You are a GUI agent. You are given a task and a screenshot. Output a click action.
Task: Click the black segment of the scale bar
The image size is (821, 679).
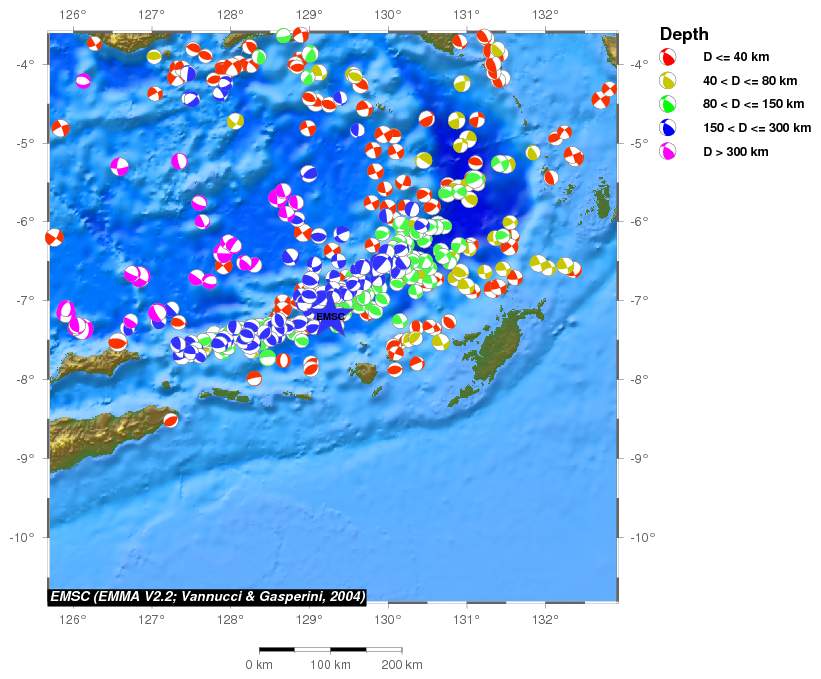coord(277,649)
